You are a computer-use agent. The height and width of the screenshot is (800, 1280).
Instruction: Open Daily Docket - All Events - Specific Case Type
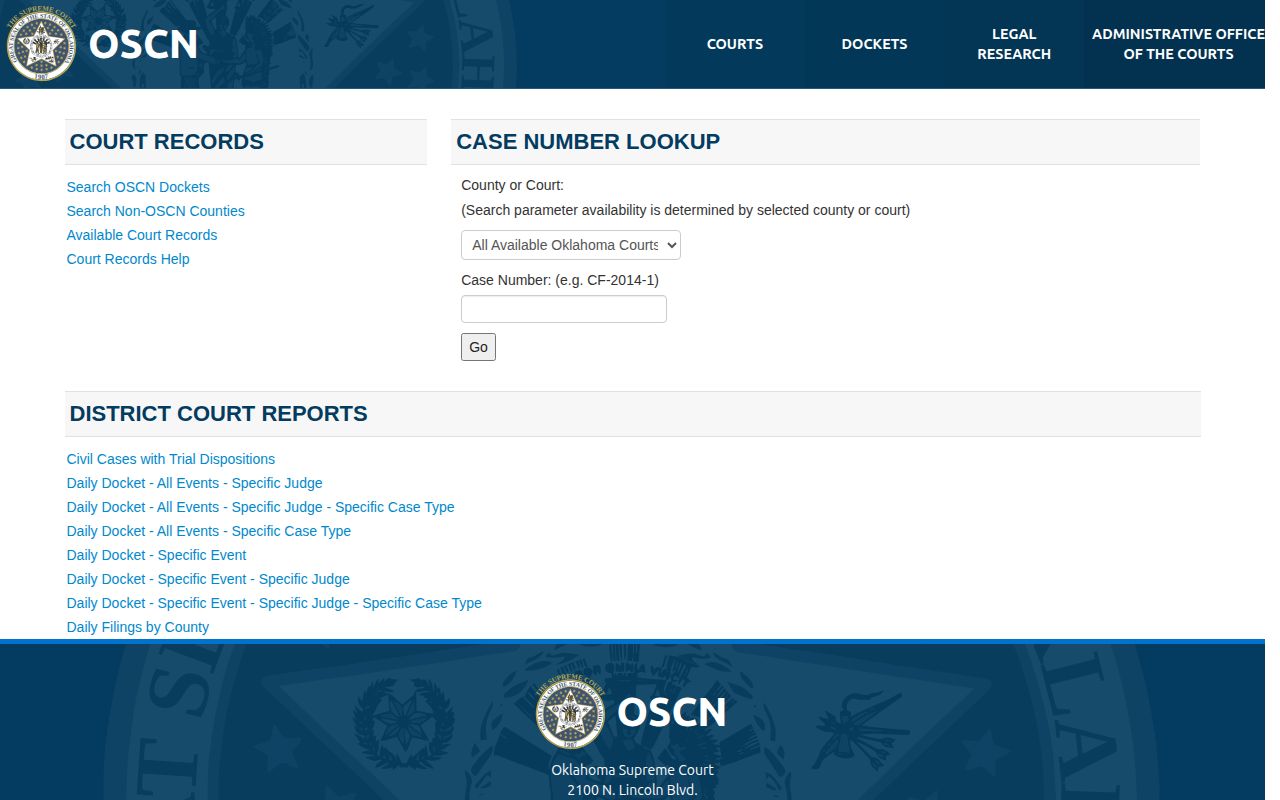[x=209, y=531]
